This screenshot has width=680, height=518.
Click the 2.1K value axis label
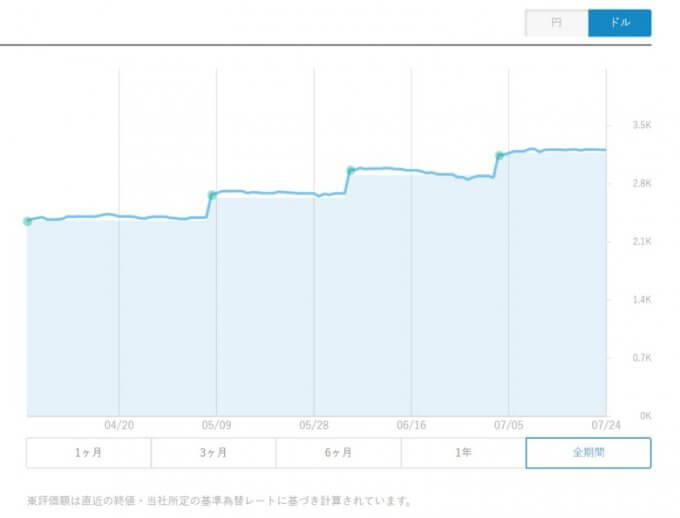[x=642, y=242]
